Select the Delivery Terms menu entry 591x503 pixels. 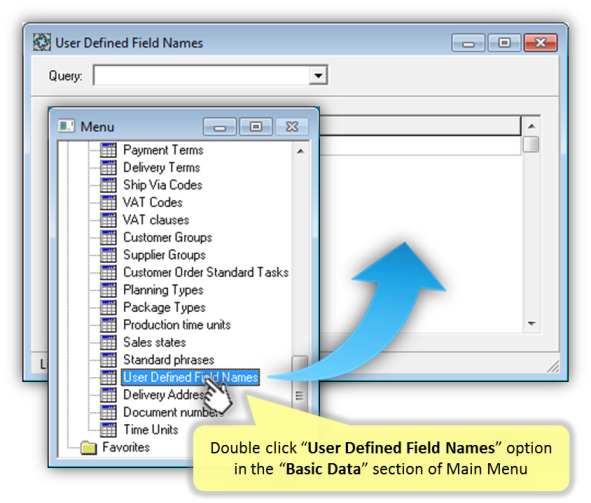click(x=161, y=167)
